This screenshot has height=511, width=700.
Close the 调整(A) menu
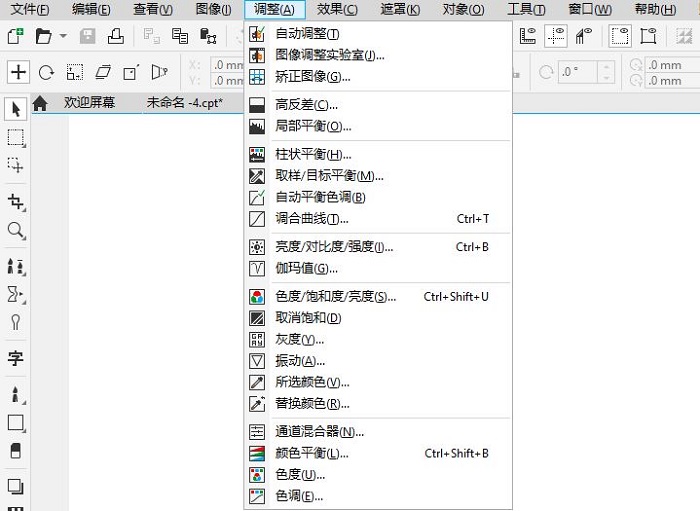click(275, 9)
